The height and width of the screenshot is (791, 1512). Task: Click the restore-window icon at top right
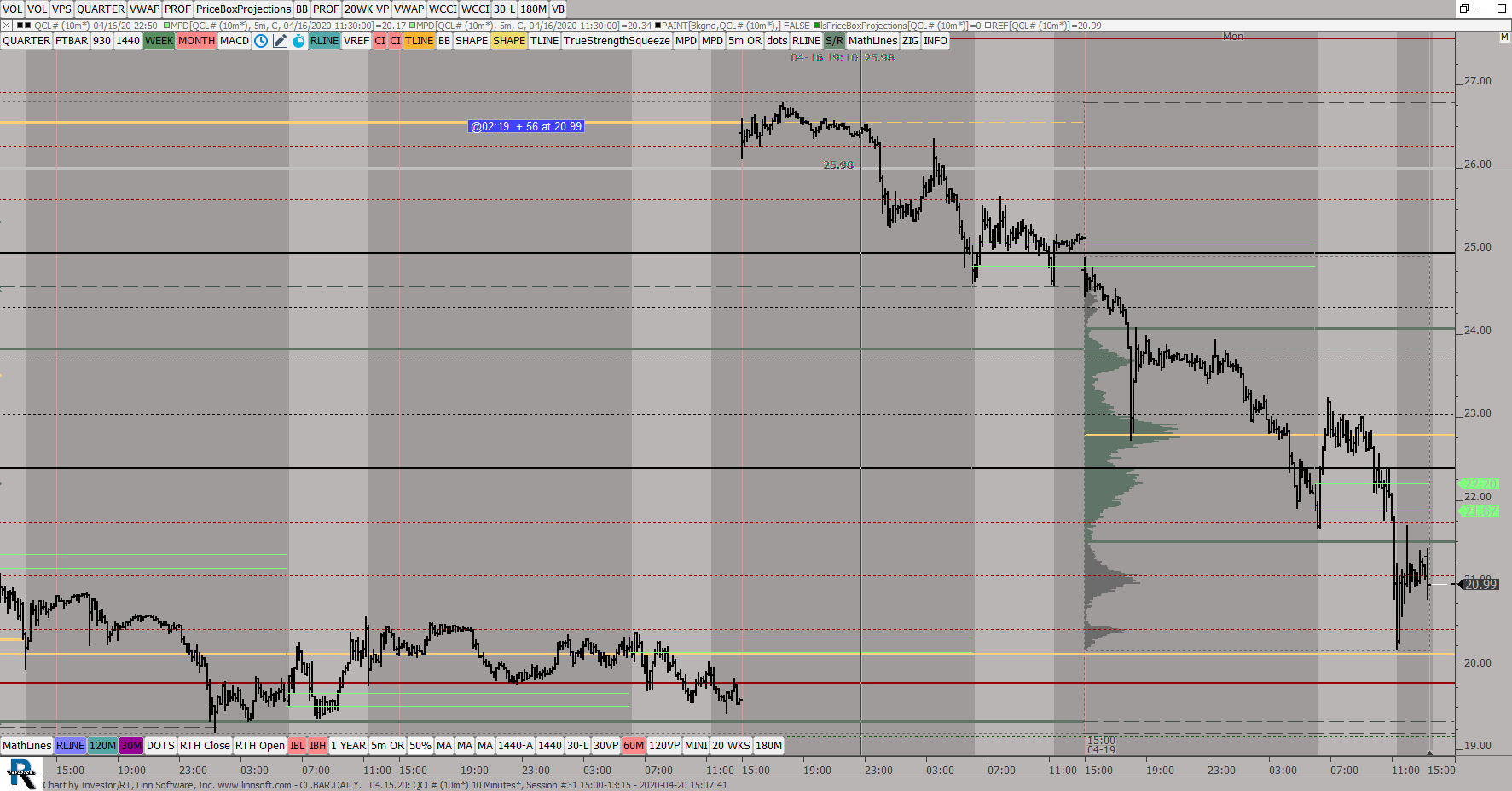1464,9
